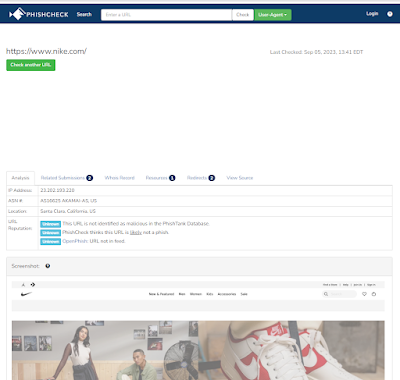Open the OpenPhish link
400x380 pixels.
tap(75, 241)
